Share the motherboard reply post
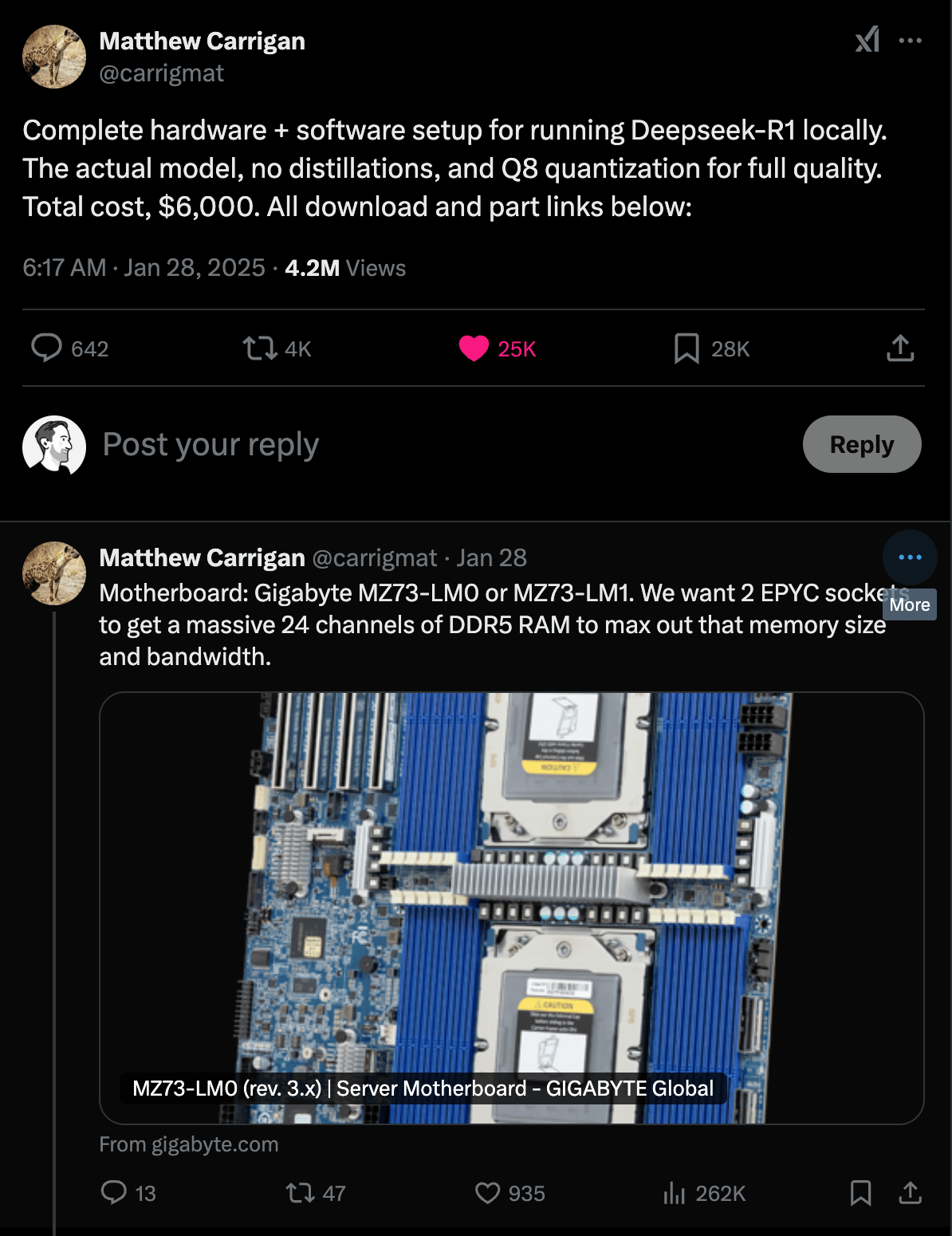Image resolution: width=952 pixels, height=1236 pixels. pos(910,1193)
